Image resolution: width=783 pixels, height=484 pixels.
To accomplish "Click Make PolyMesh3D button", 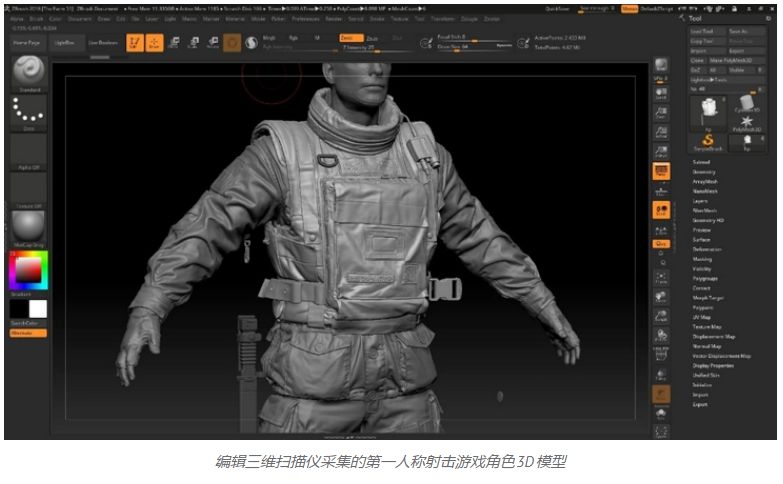I will click(738, 60).
